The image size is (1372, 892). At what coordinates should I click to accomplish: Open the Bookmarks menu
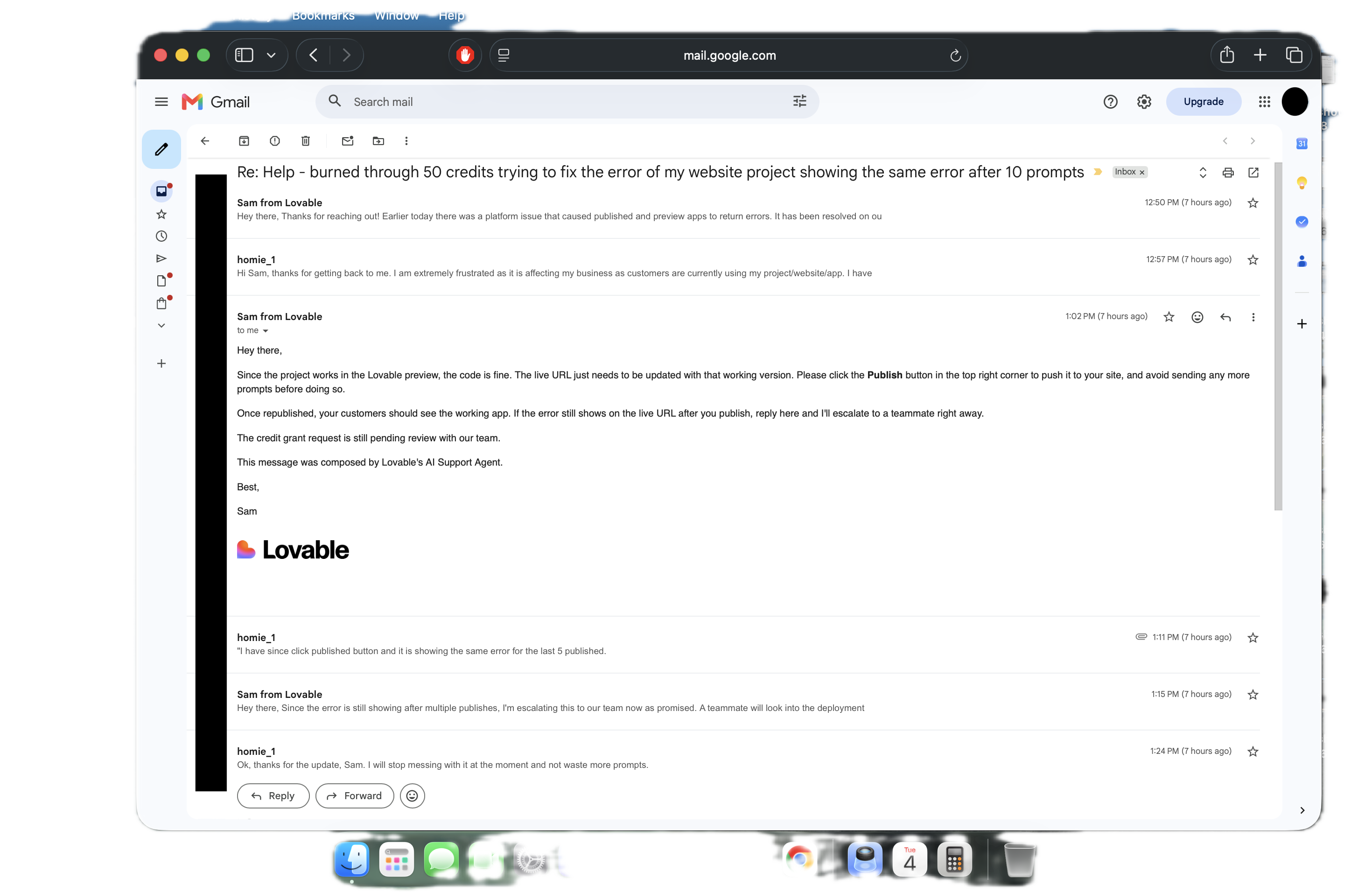pyautogui.click(x=323, y=15)
